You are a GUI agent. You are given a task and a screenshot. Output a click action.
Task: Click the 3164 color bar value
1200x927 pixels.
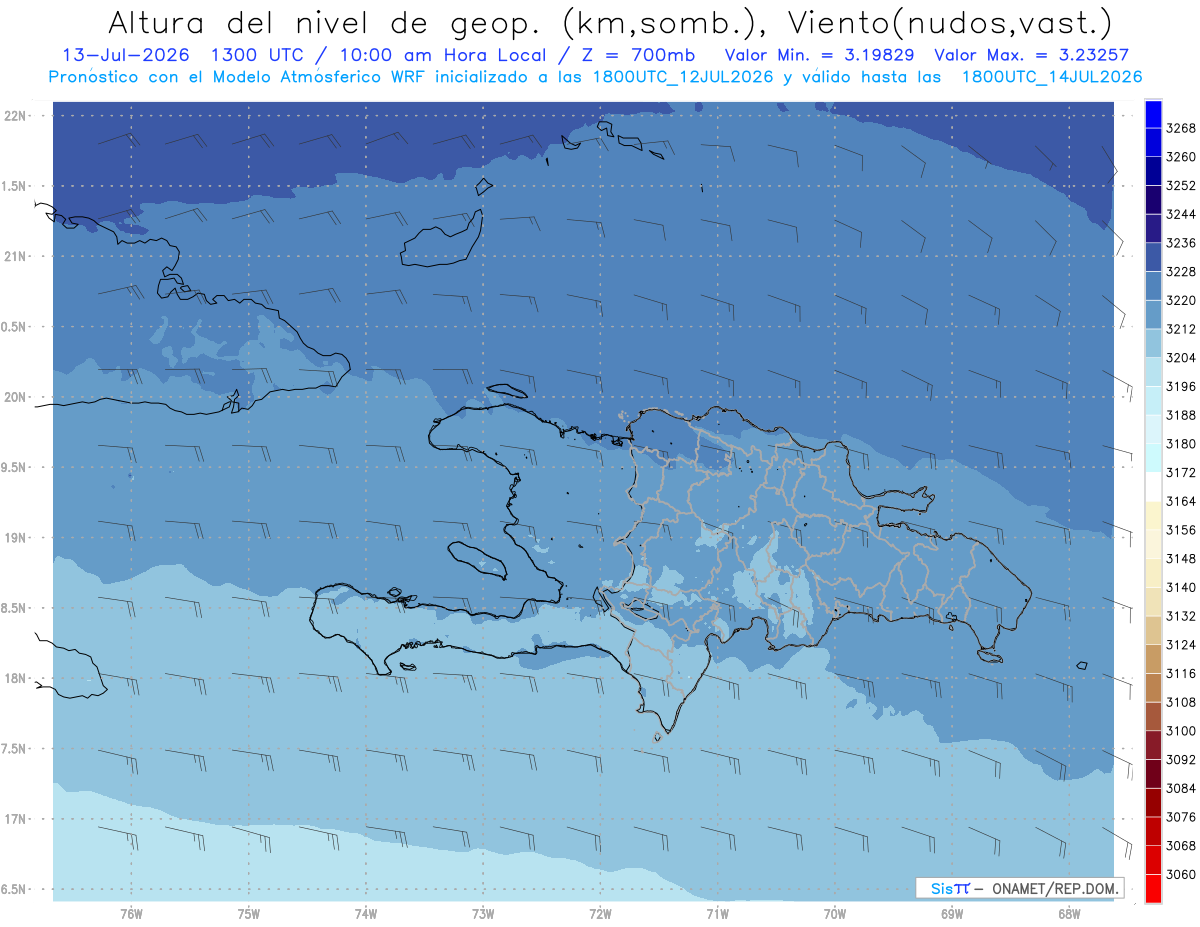click(1181, 501)
